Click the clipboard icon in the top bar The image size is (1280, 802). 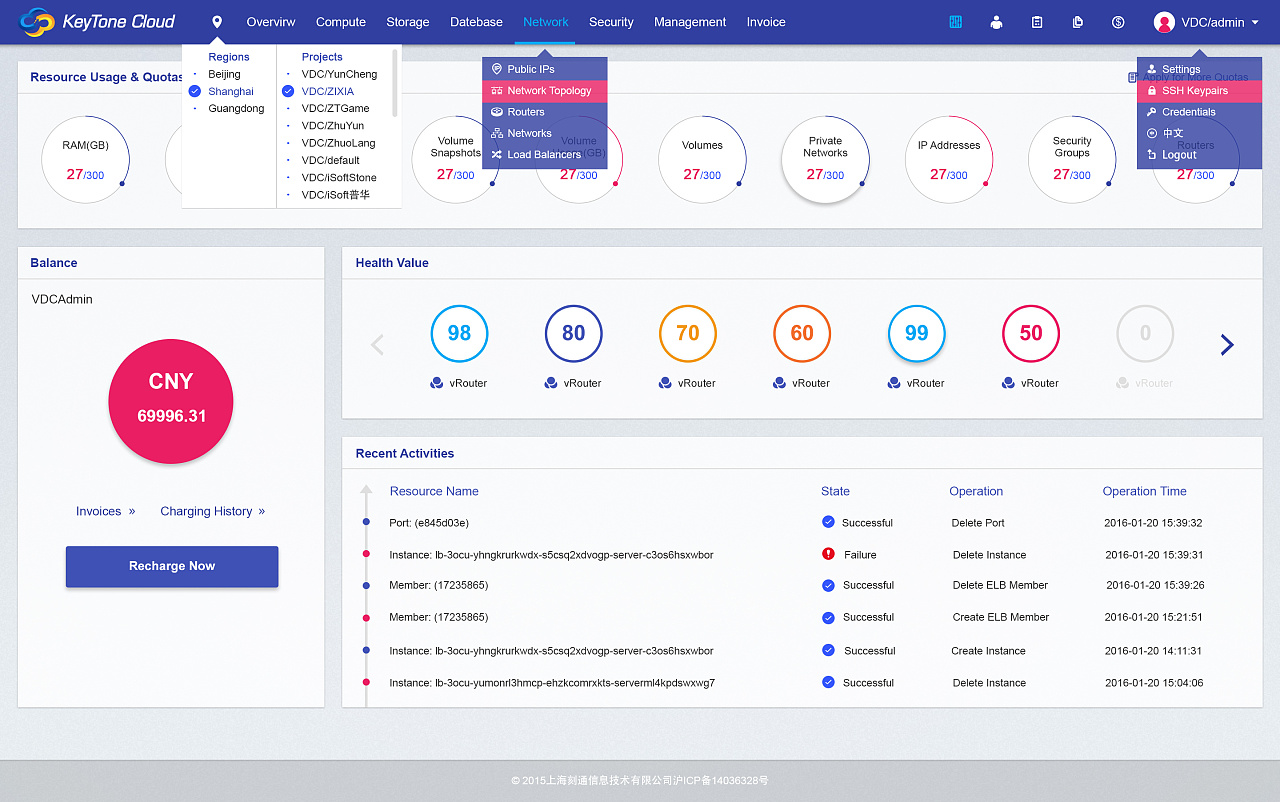1037,21
